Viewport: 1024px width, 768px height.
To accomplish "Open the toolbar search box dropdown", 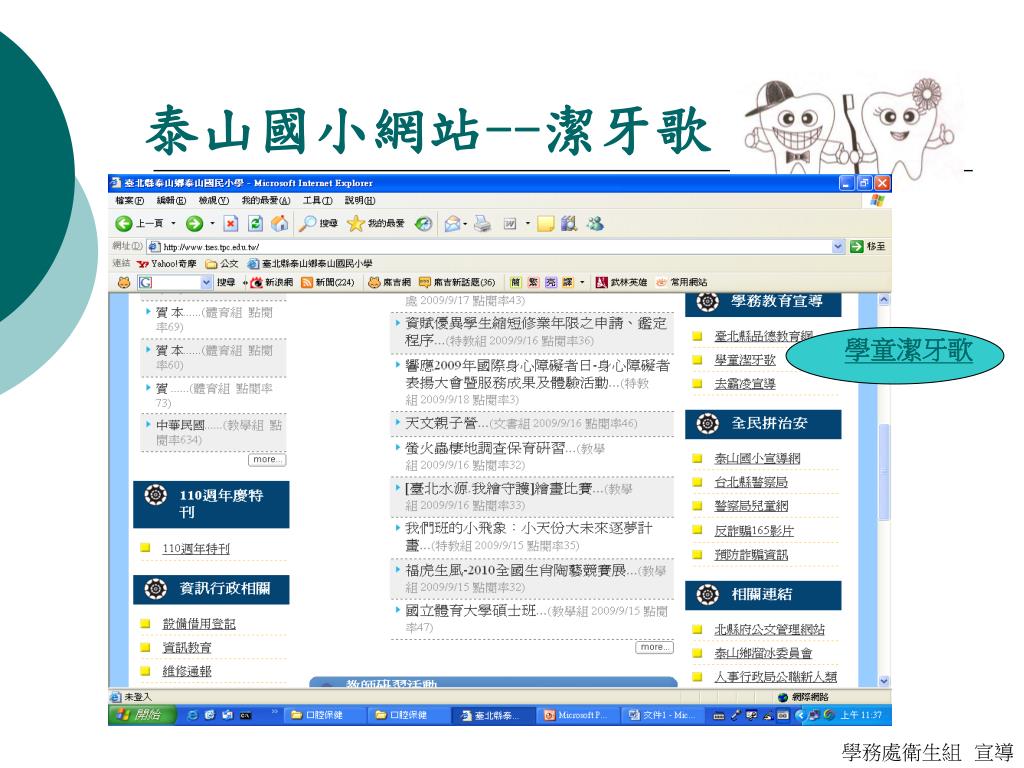I will [x=206, y=282].
